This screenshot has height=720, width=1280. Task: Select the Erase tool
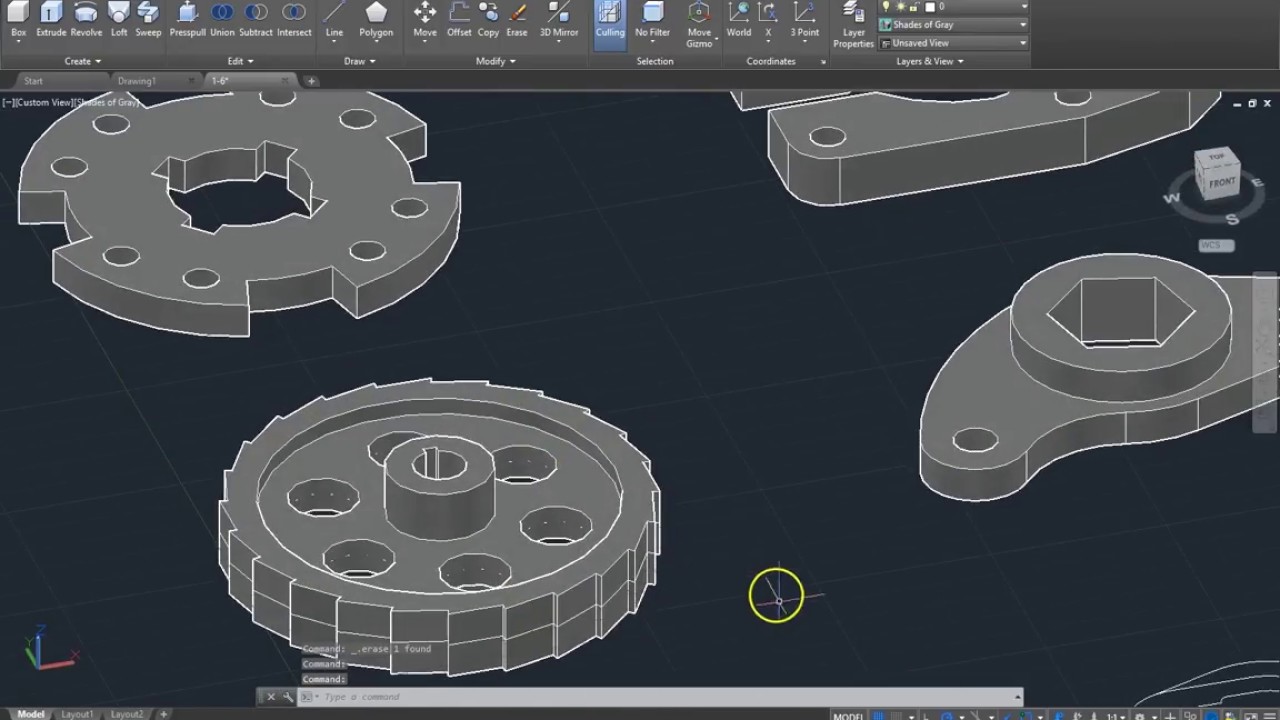pos(517,20)
